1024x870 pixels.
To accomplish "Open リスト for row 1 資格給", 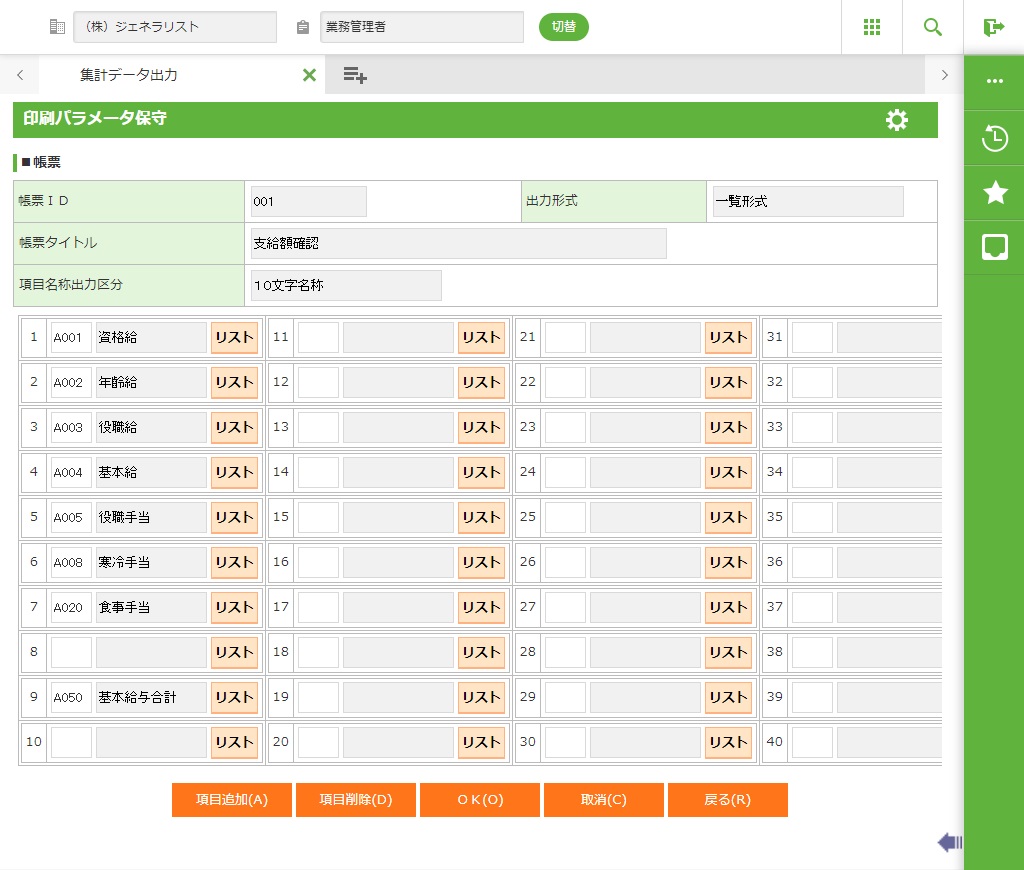I will click(234, 338).
